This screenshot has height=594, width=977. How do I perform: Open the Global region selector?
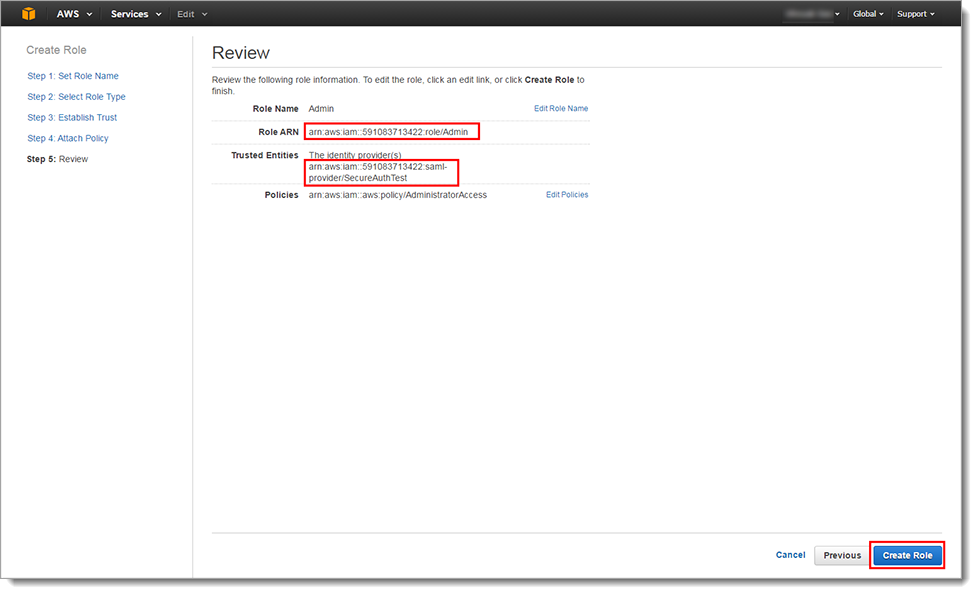pos(868,14)
